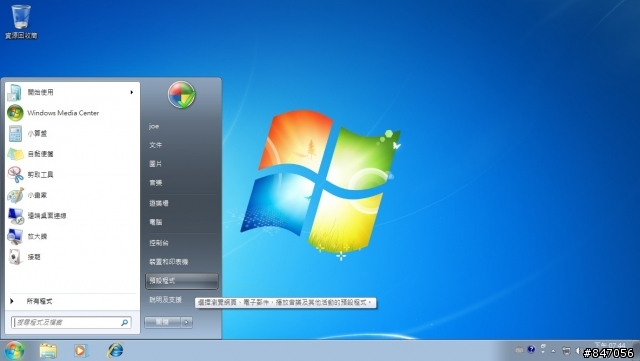640x361 pixels.
Task: Open the Action Center network tray icon
Action: (x=566, y=350)
